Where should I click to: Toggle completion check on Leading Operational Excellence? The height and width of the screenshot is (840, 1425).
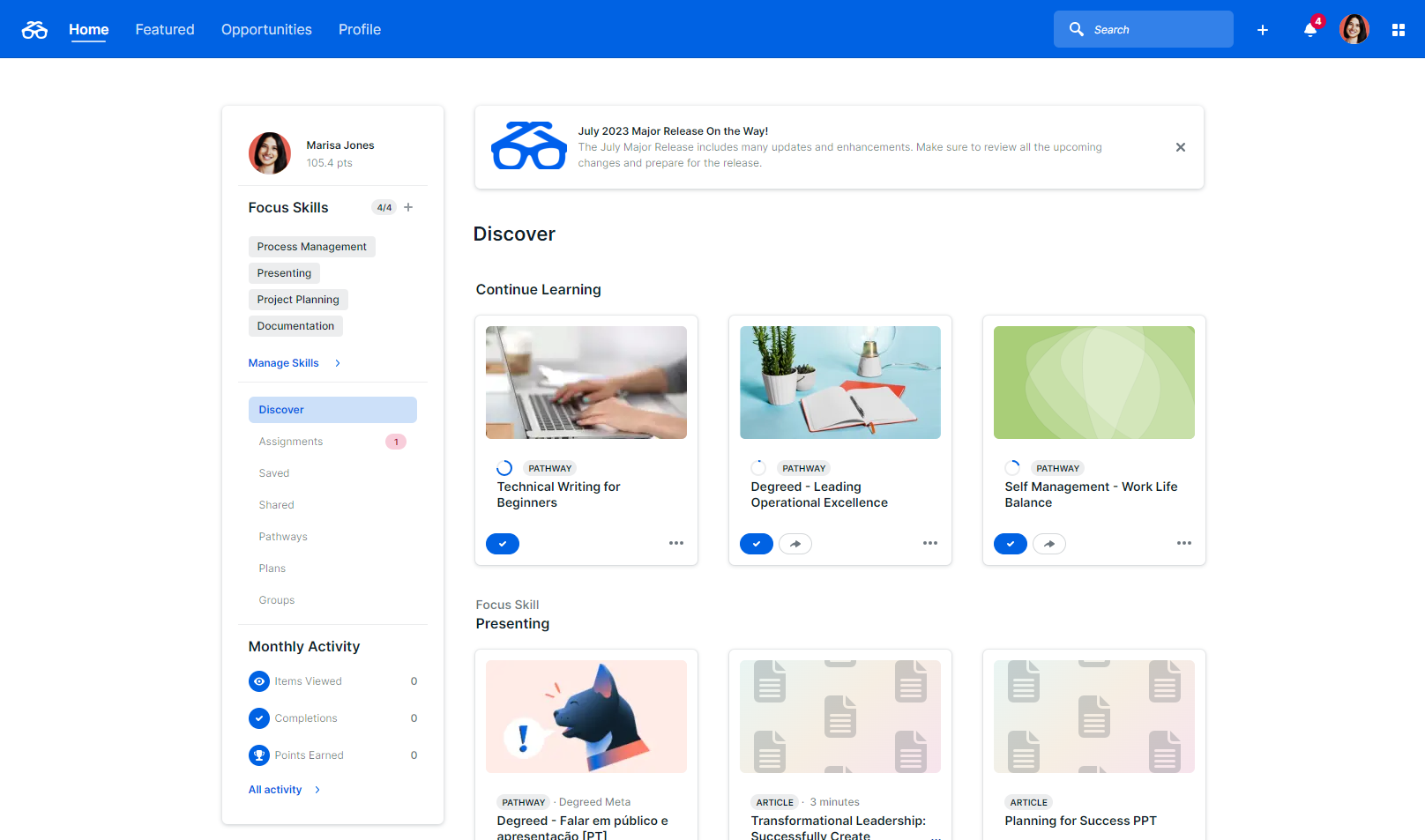point(757,544)
